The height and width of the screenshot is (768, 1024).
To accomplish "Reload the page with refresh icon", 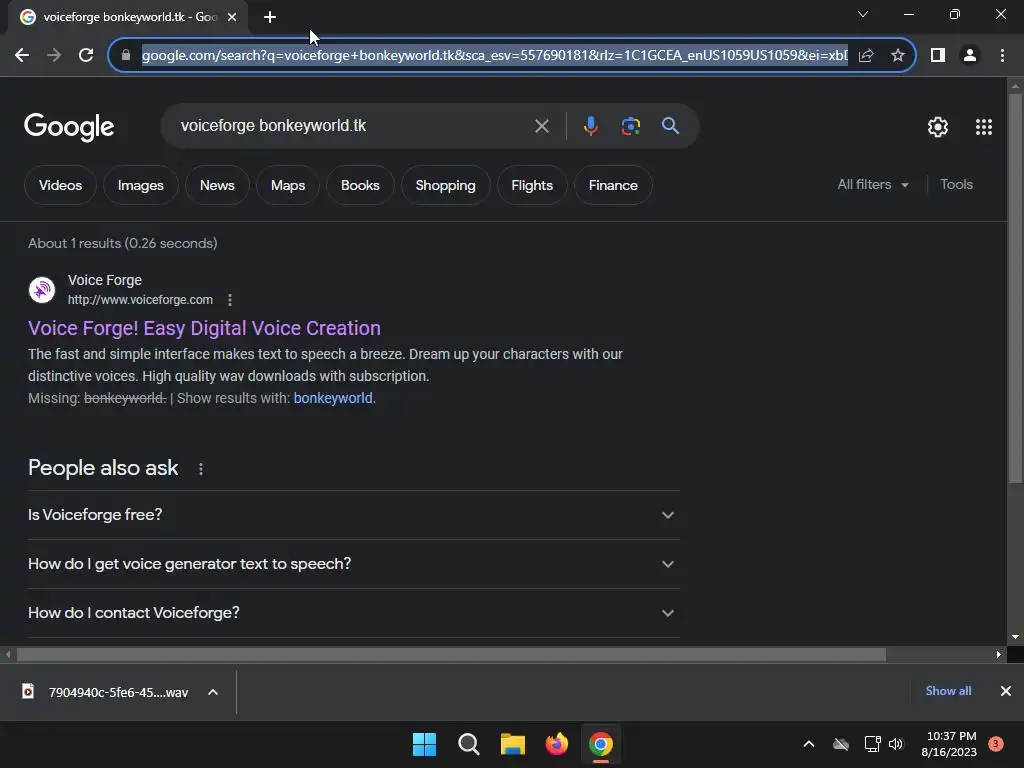I will (86, 56).
